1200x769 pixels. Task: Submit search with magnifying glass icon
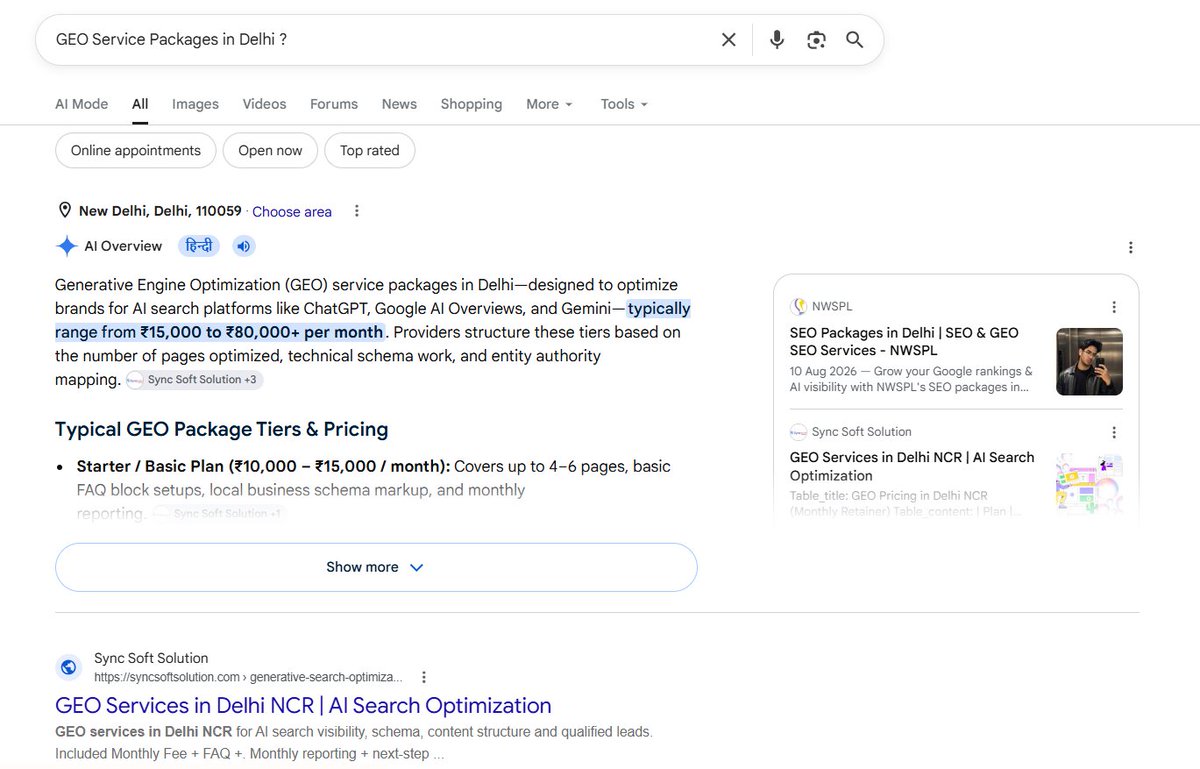tap(854, 40)
